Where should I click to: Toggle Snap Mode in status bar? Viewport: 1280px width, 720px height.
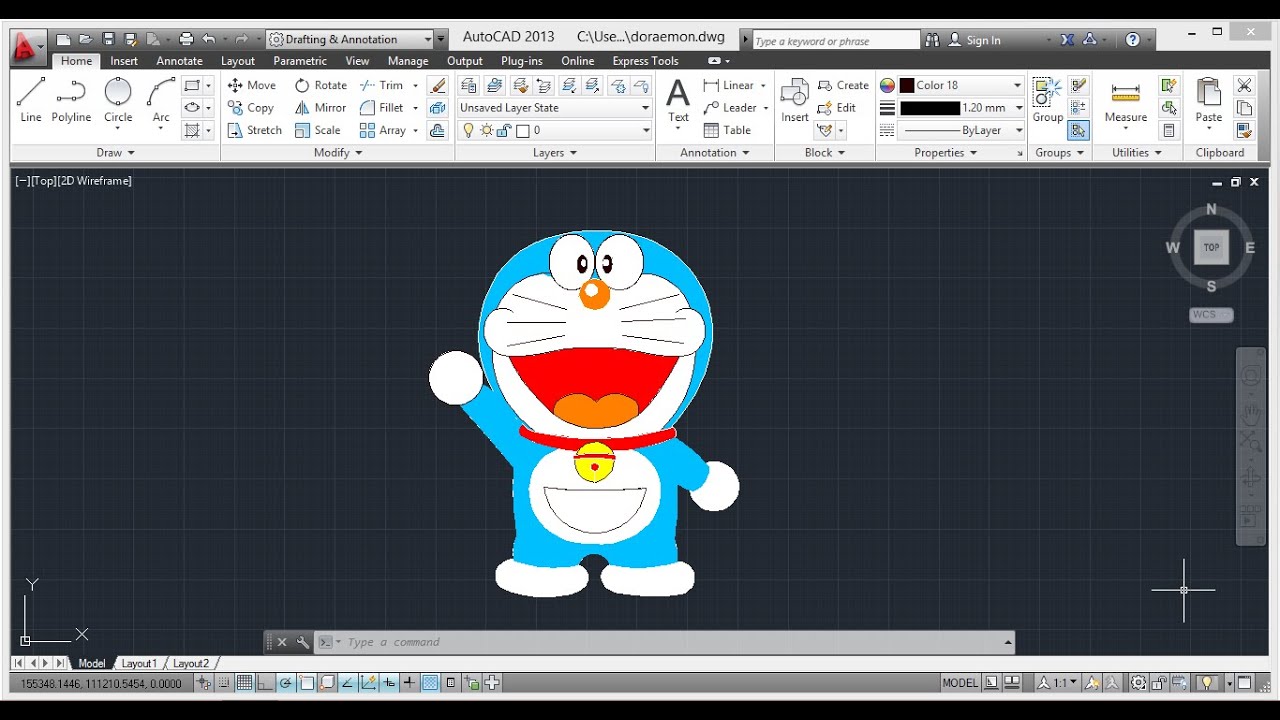[x=224, y=683]
